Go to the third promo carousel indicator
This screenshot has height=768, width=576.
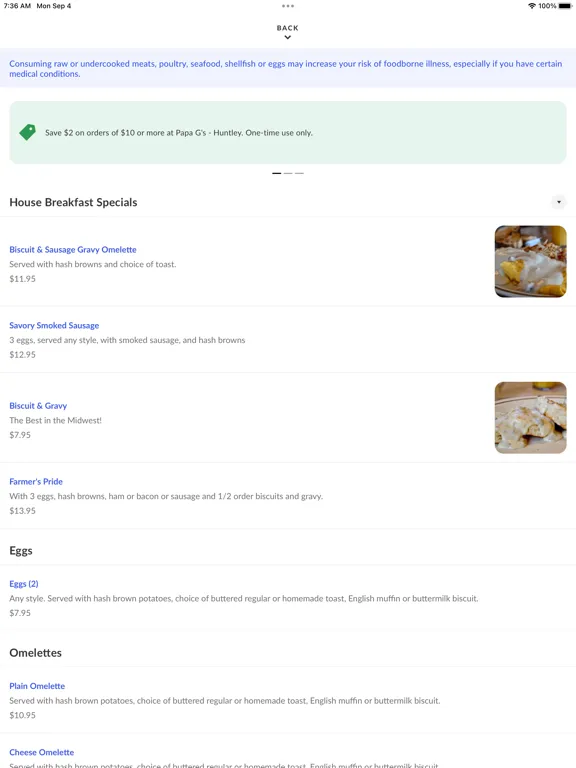pyautogui.click(x=299, y=173)
